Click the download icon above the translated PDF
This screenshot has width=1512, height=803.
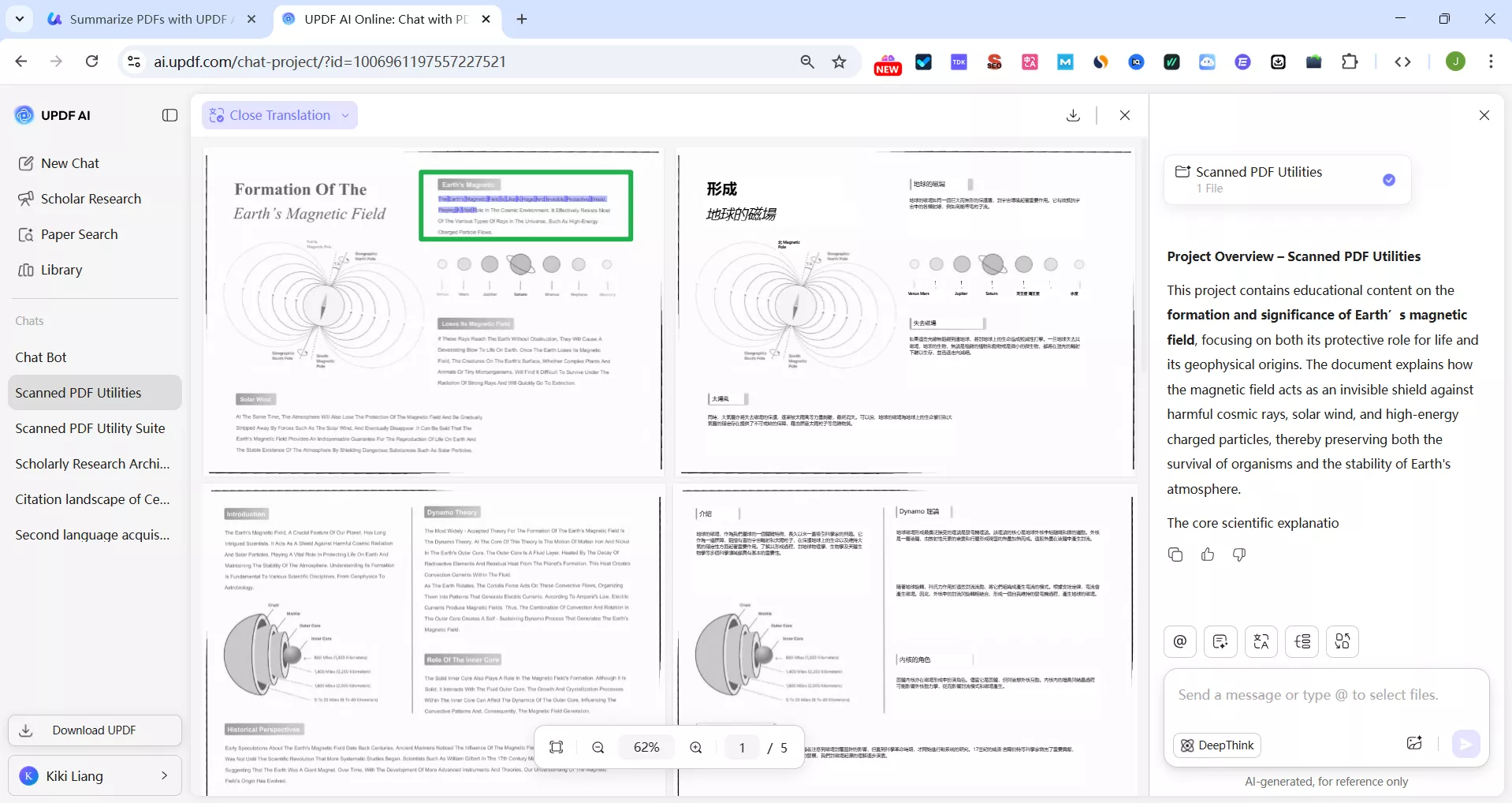pyautogui.click(x=1072, y=115)
